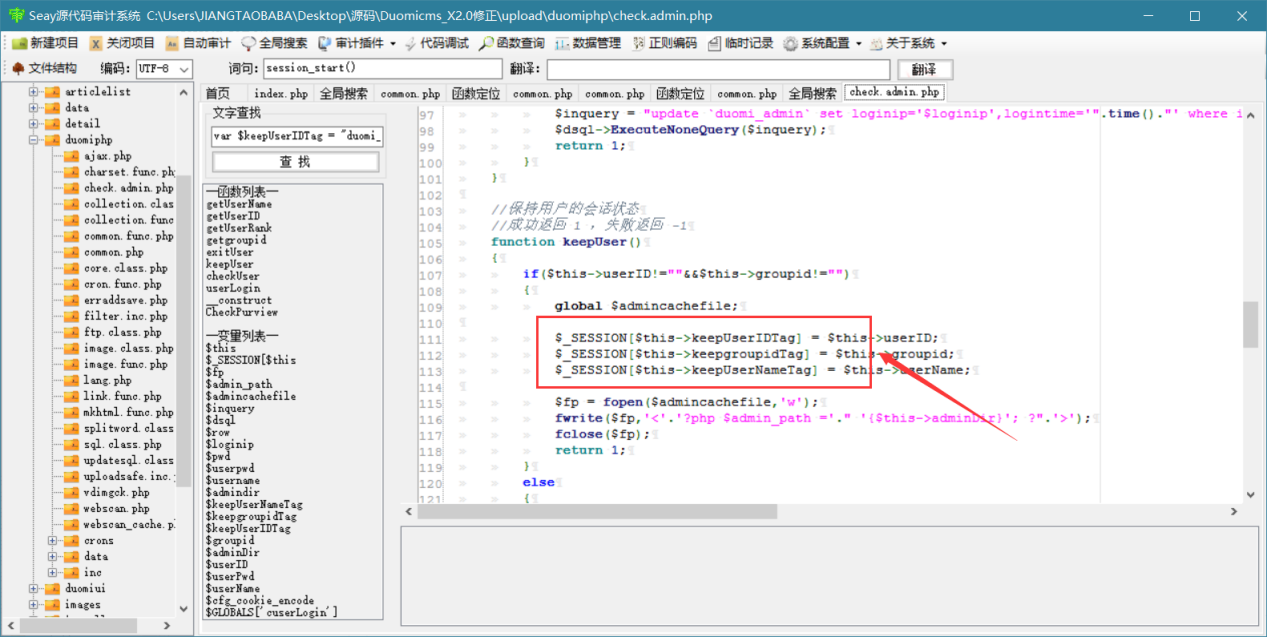
Task: Collapse the duomiphp folder in the file tree
Action: click(x=33, y=140)
